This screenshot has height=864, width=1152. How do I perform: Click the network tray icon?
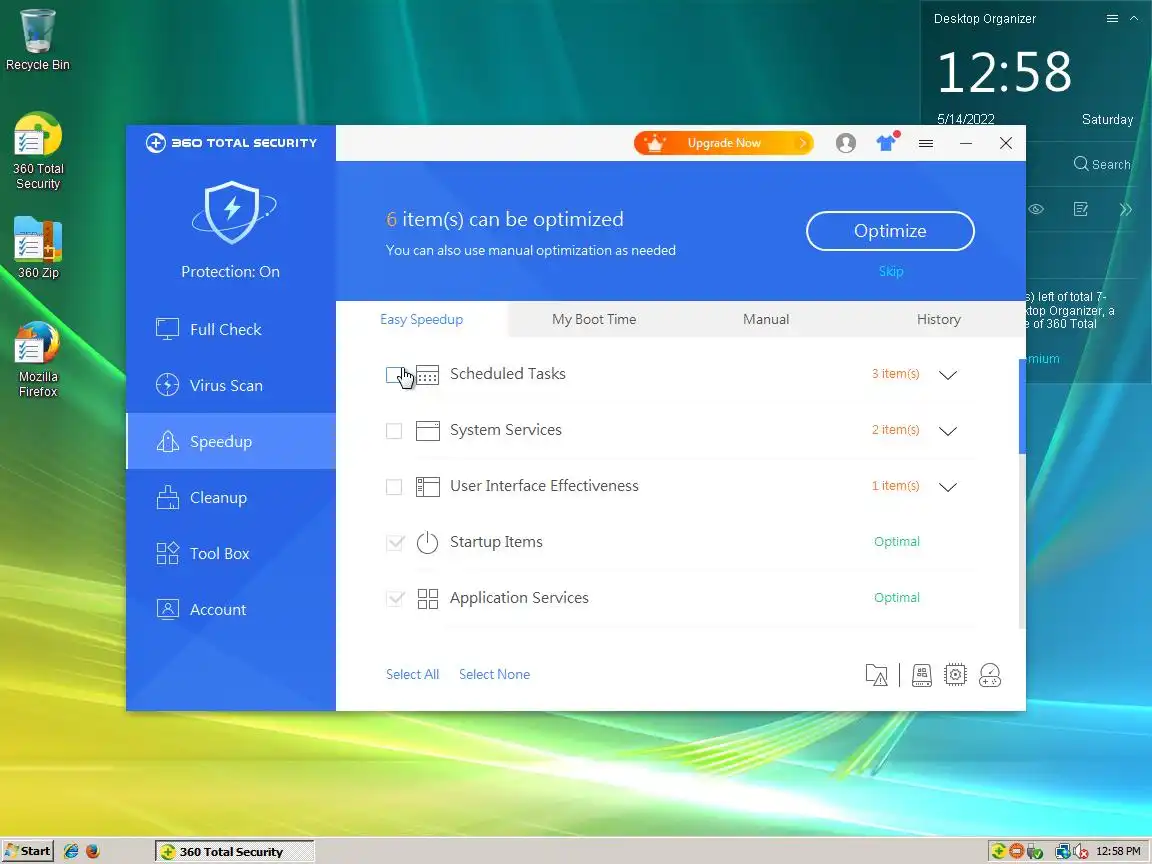coord(1062,852)
